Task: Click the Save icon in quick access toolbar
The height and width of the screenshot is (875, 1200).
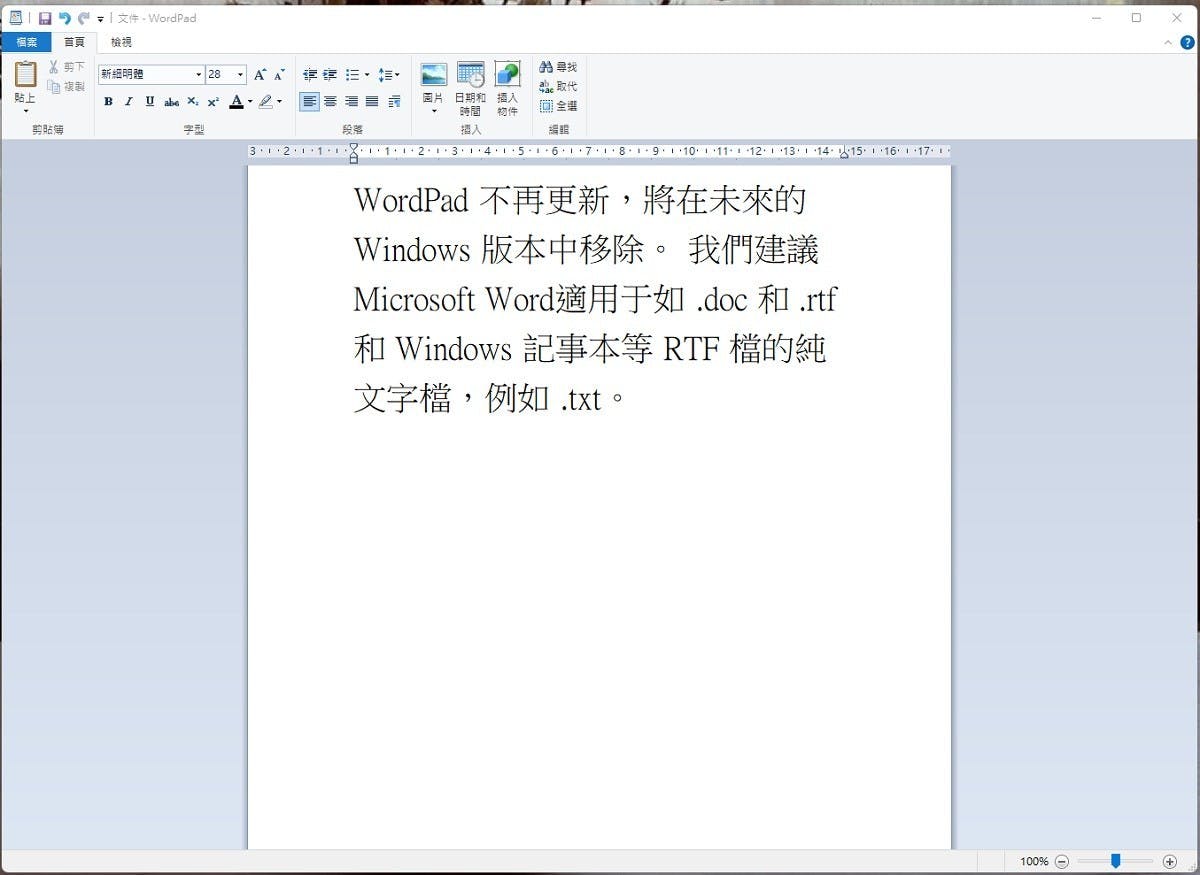Action: tap(45, 18)
